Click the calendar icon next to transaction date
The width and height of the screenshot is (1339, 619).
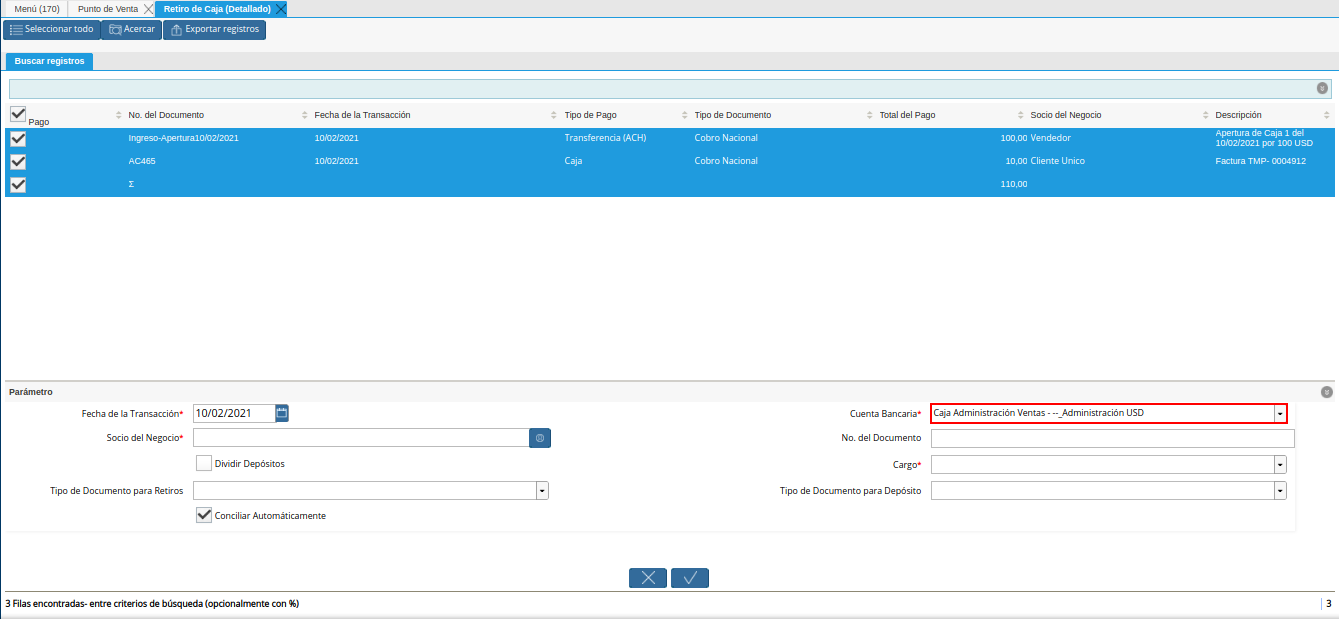282,412
